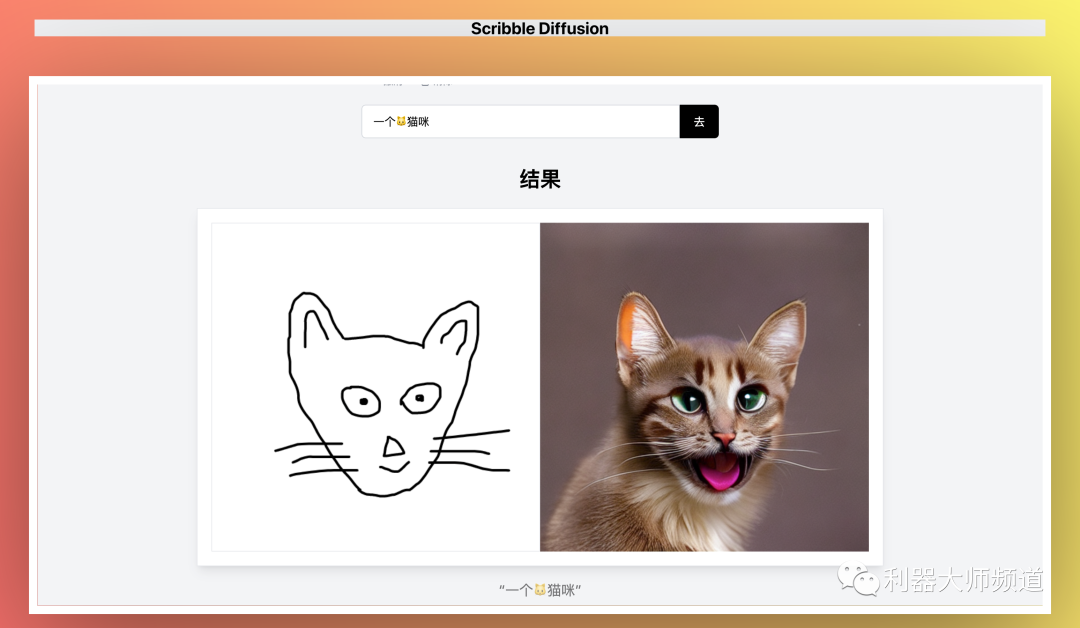Click the Scribble Diffusion title

[x=539, y=28]
